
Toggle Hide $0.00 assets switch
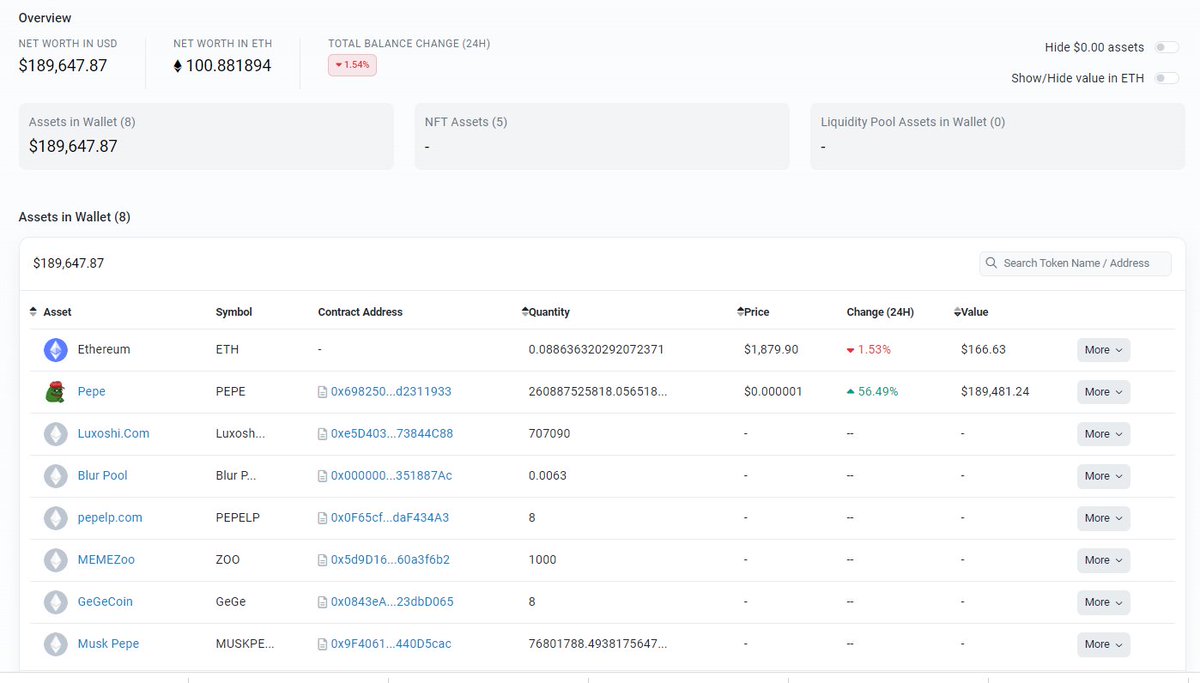pyautogui.click(x=1166, y=47)
